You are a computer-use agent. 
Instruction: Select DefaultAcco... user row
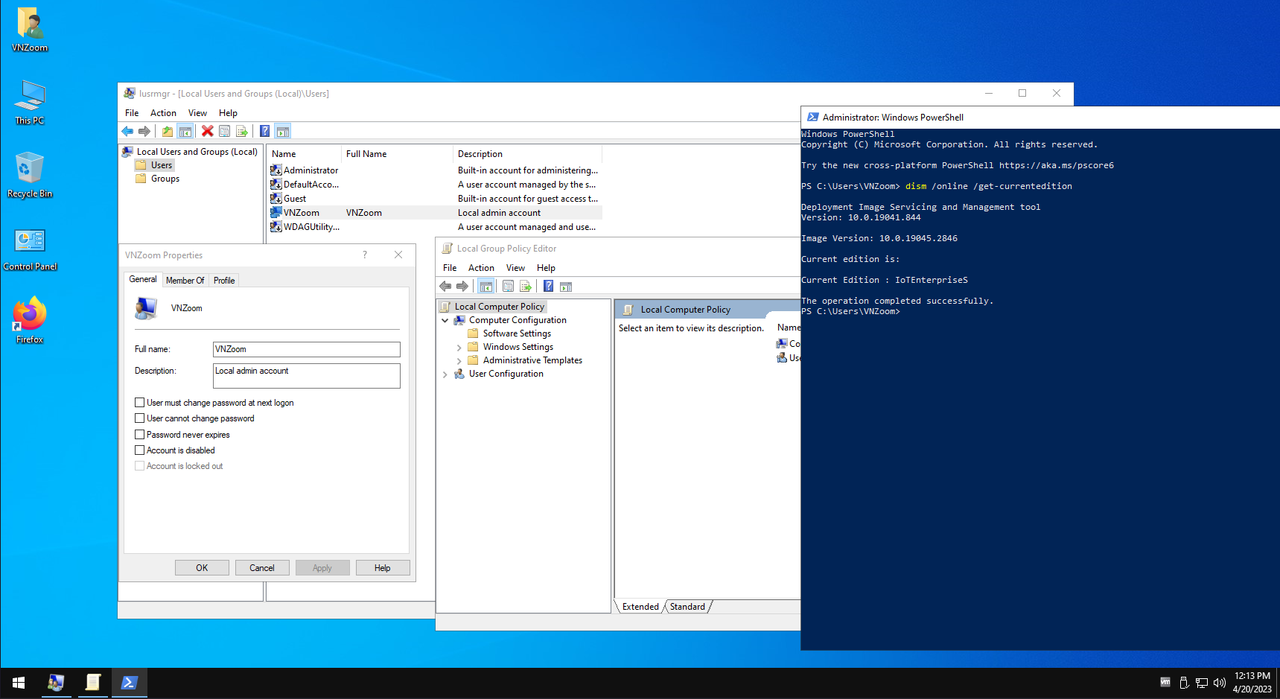pyautogui.click(x=435, y=184)
